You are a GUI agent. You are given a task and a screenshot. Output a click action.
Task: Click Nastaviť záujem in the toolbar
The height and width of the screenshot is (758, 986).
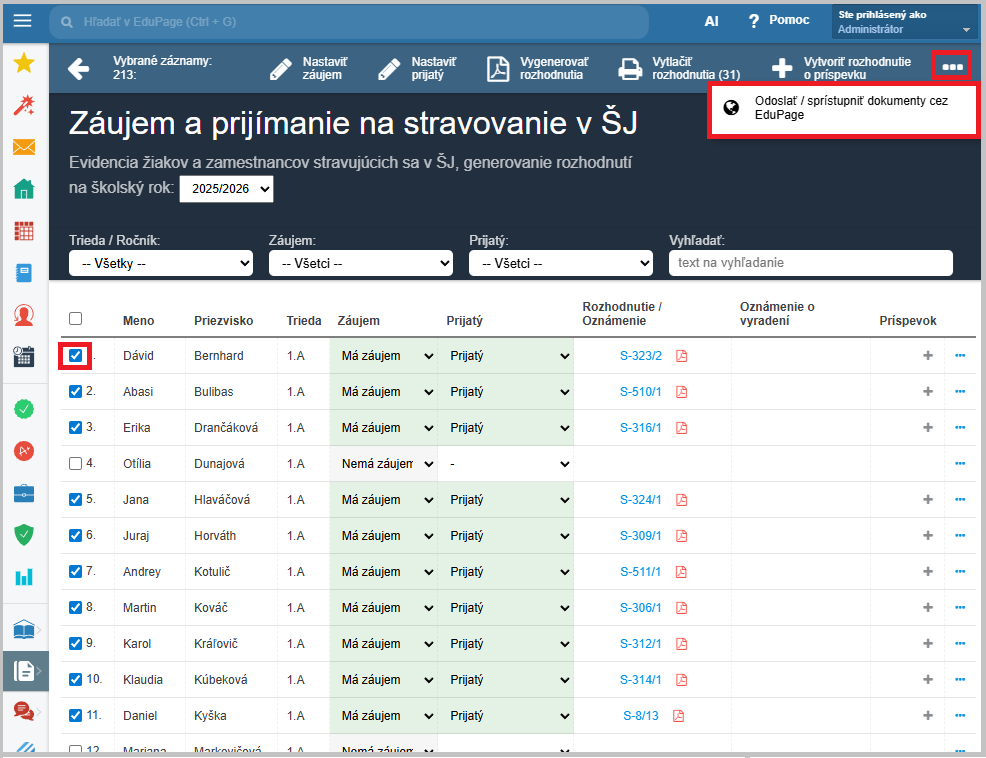(x=307, y=68)
